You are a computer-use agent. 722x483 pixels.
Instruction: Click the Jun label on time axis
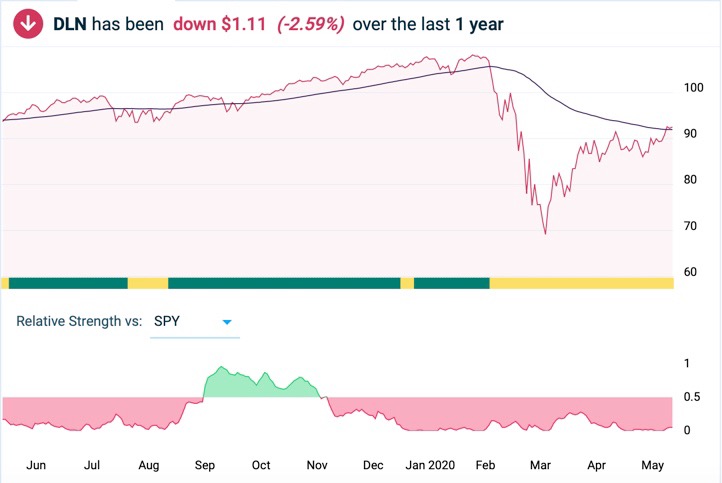[35, 465]
